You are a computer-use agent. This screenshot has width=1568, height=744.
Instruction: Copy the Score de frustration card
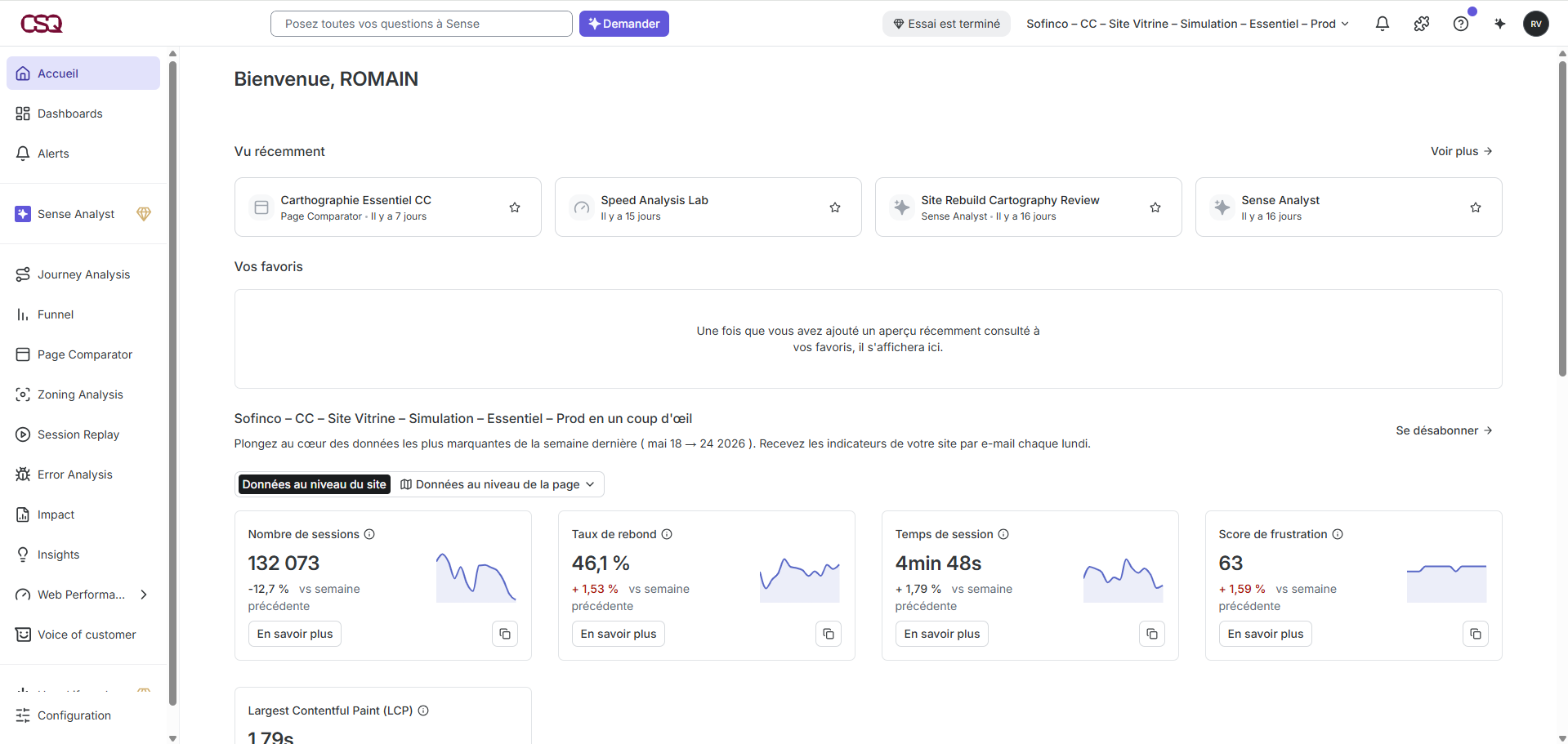[1476, 634]
